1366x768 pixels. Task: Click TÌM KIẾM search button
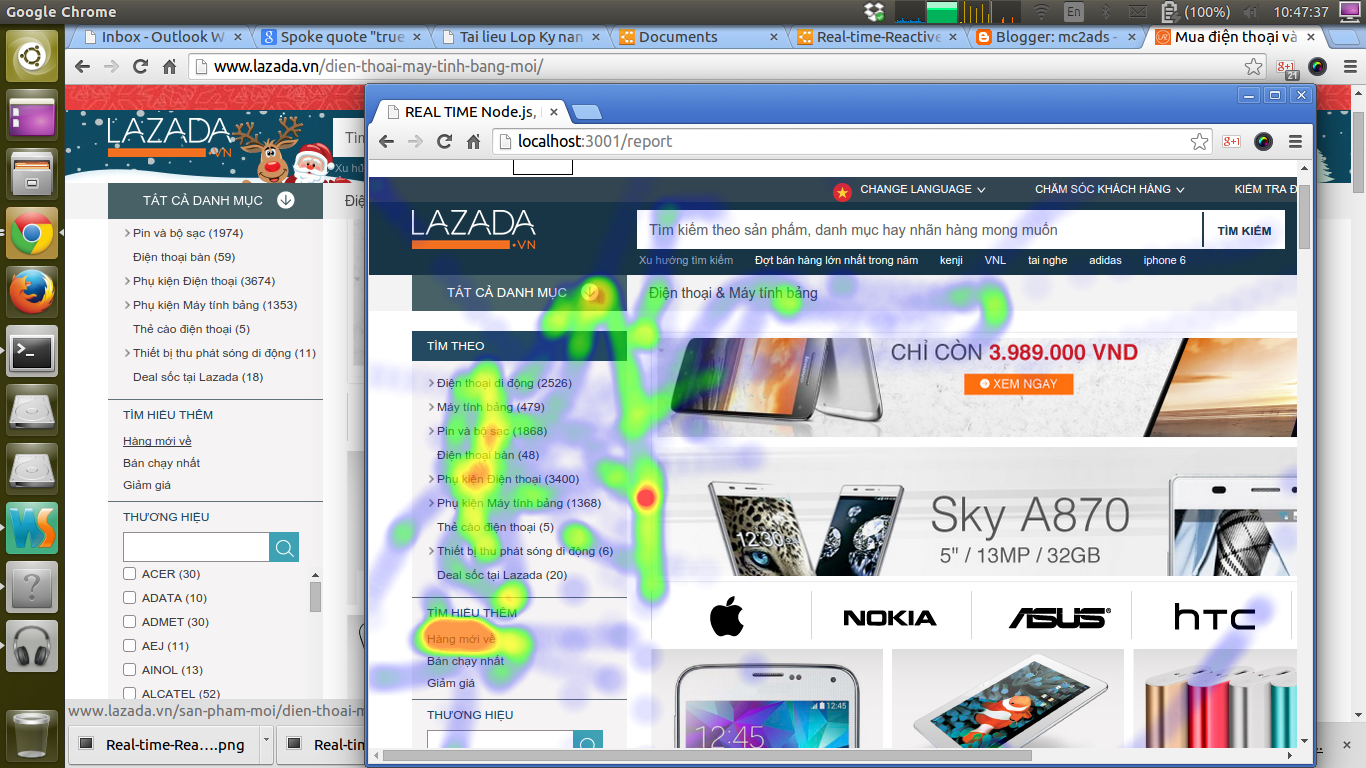(1244, 230)
